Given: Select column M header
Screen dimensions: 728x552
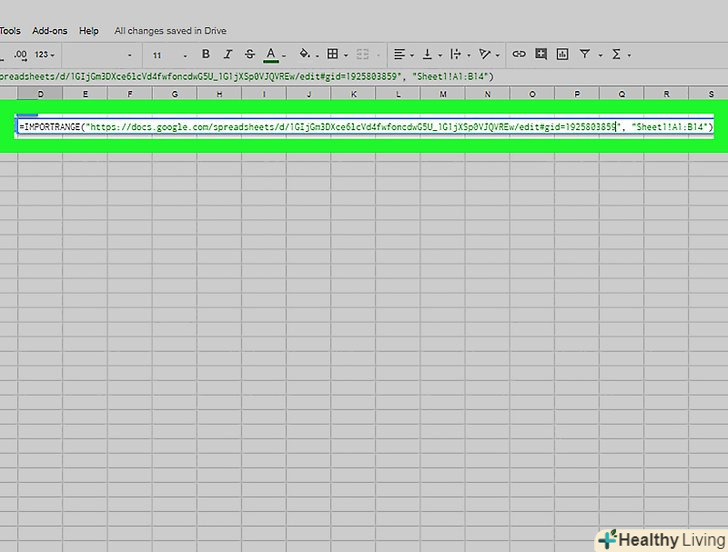Looking at the screenshot, I should (443, 94).
